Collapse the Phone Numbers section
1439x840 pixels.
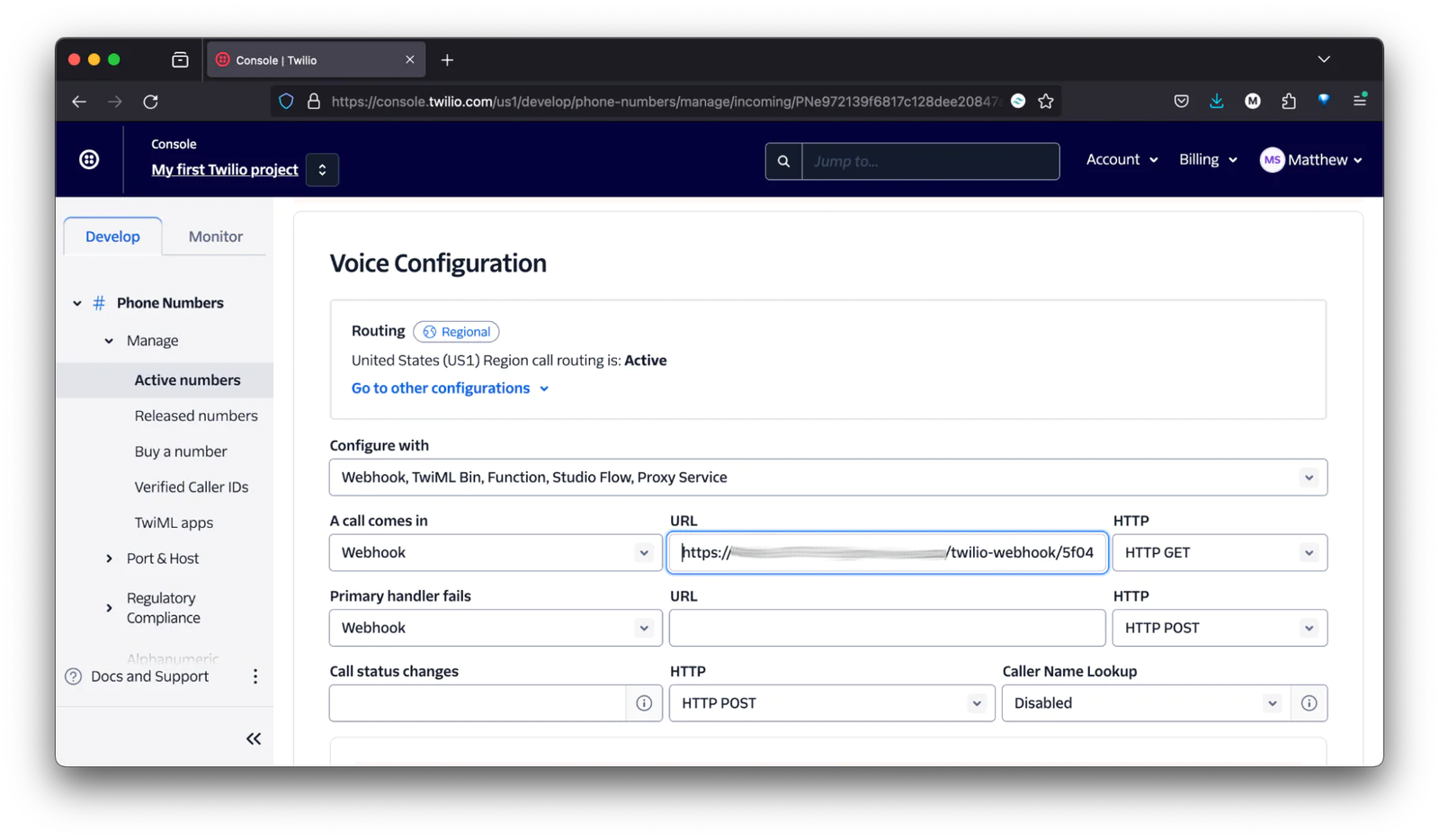pyautogui.click(x=77, y=303)
